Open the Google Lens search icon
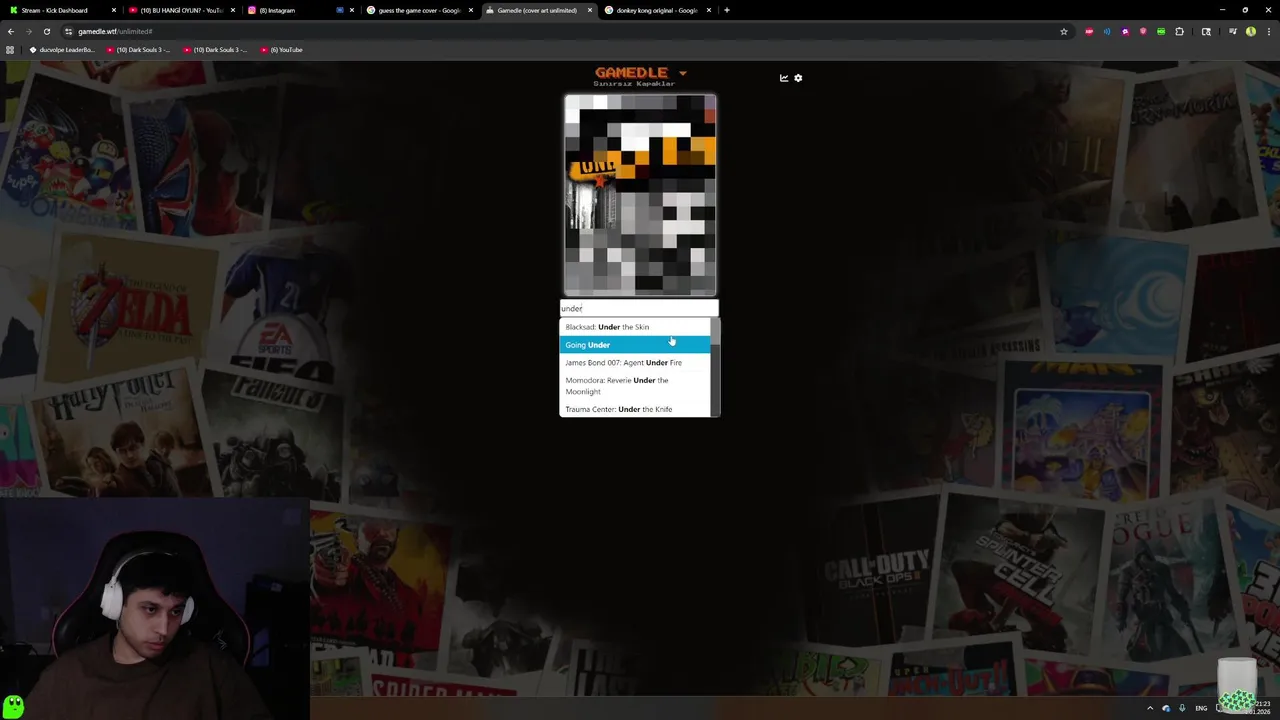The width and height of the screenshot is (1280, 720). [x=1206, y=31]
